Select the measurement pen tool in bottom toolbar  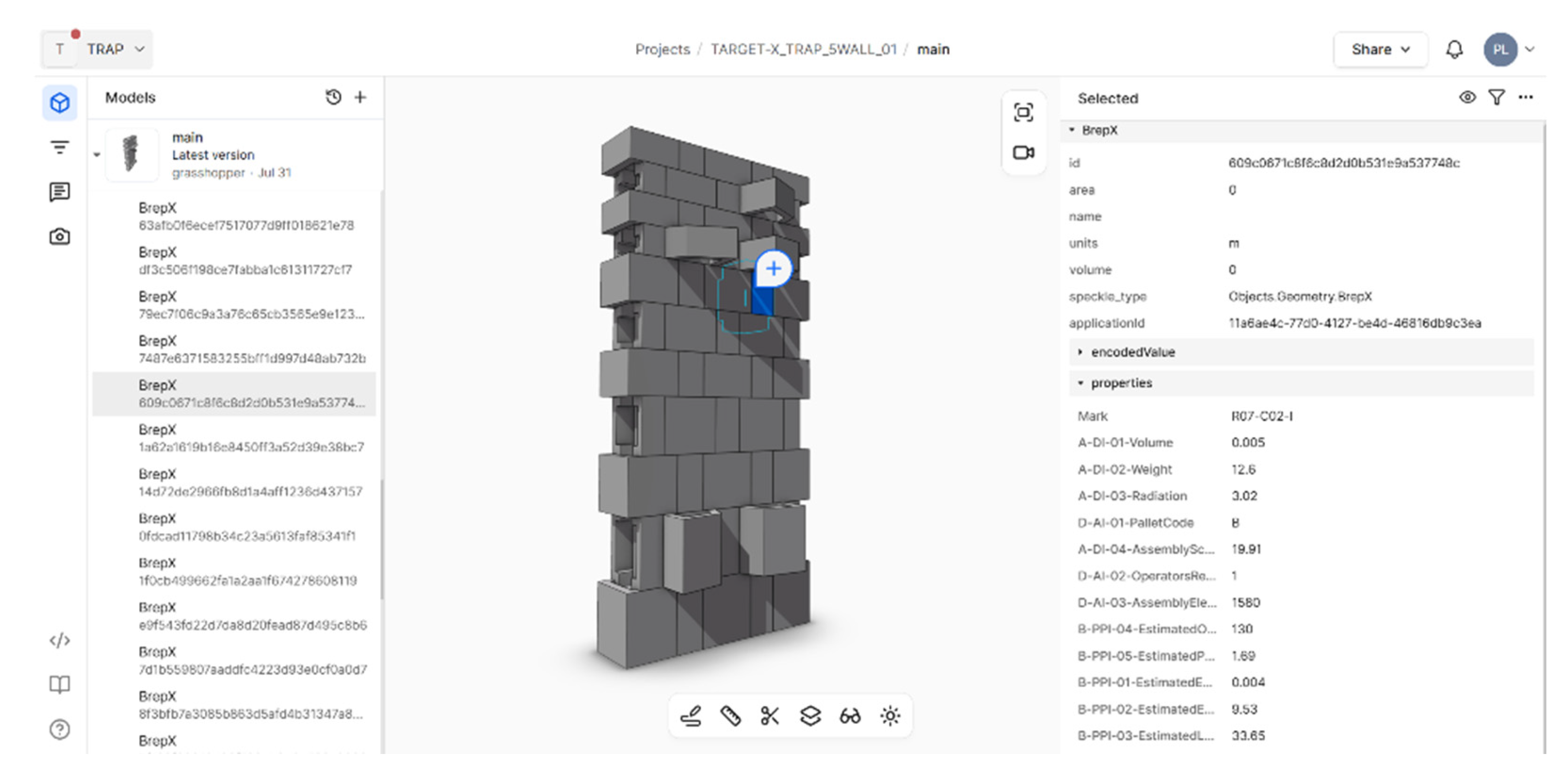(x=693, y=716)
